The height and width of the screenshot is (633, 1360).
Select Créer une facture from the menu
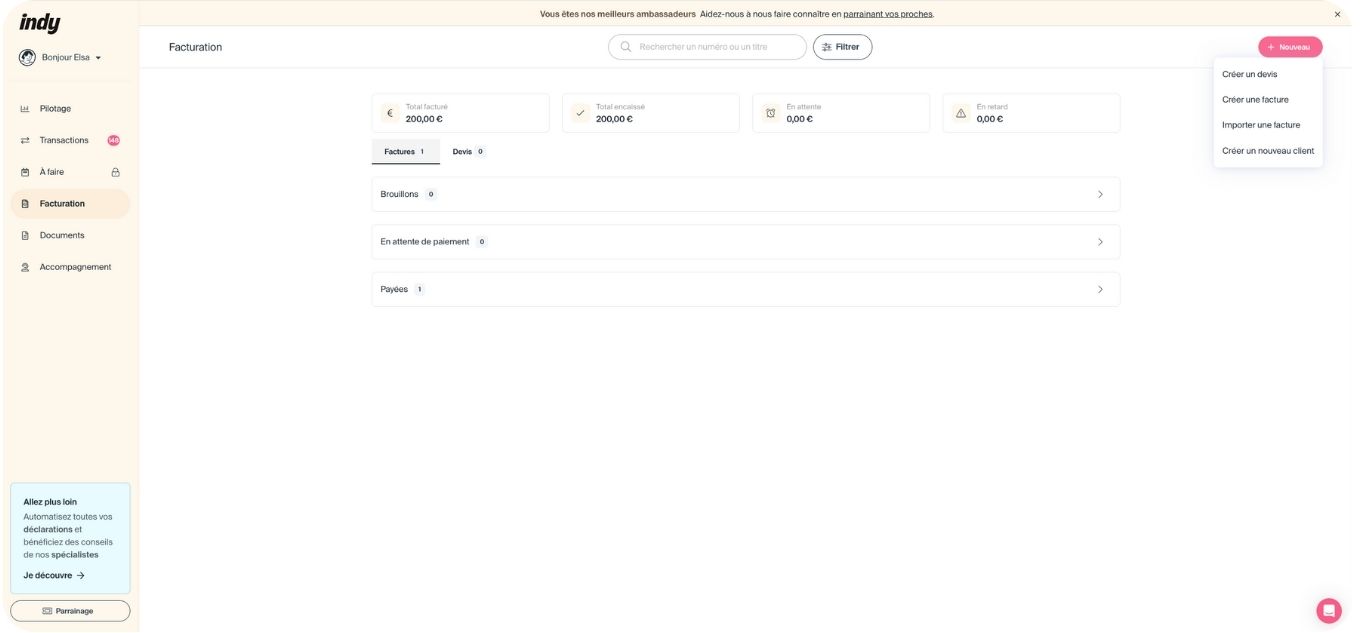(1255, 100)
